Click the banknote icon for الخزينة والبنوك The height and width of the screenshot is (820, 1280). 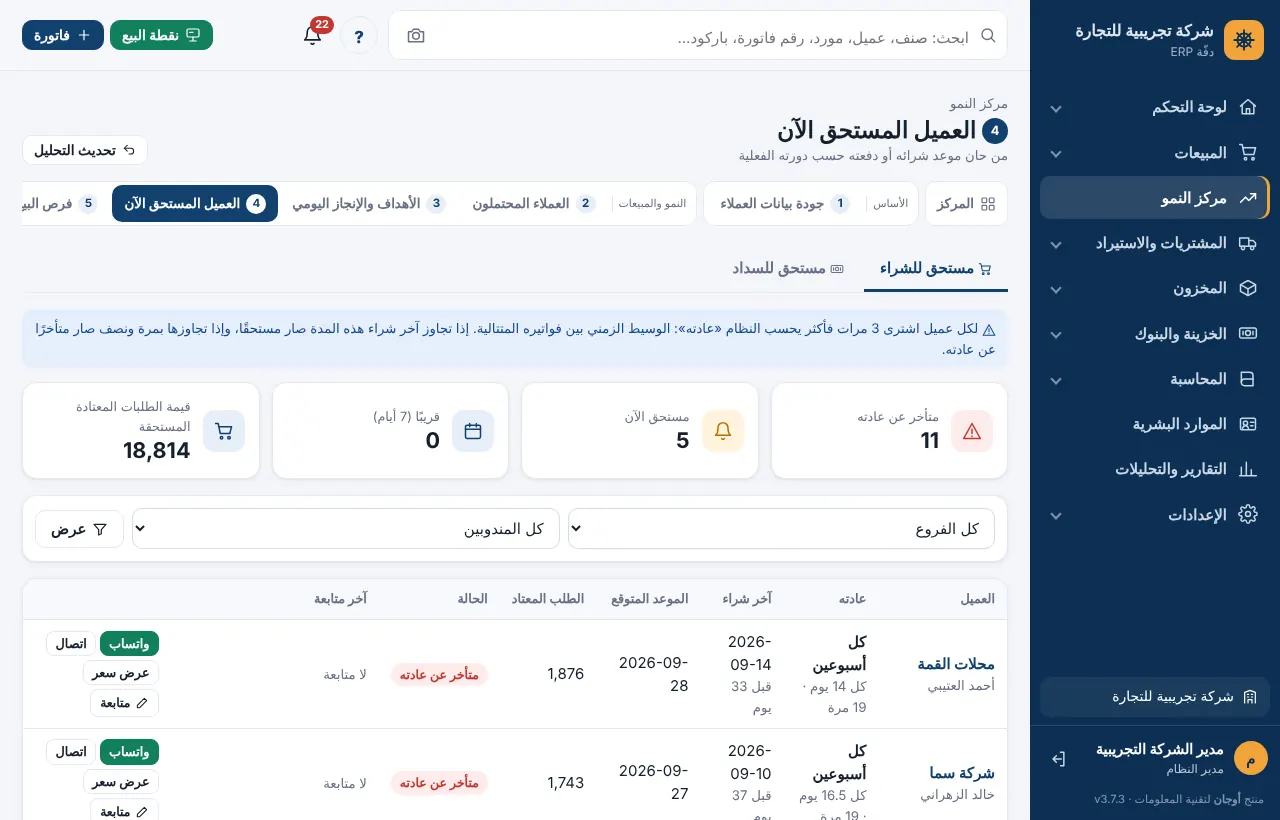point(1247,333)
